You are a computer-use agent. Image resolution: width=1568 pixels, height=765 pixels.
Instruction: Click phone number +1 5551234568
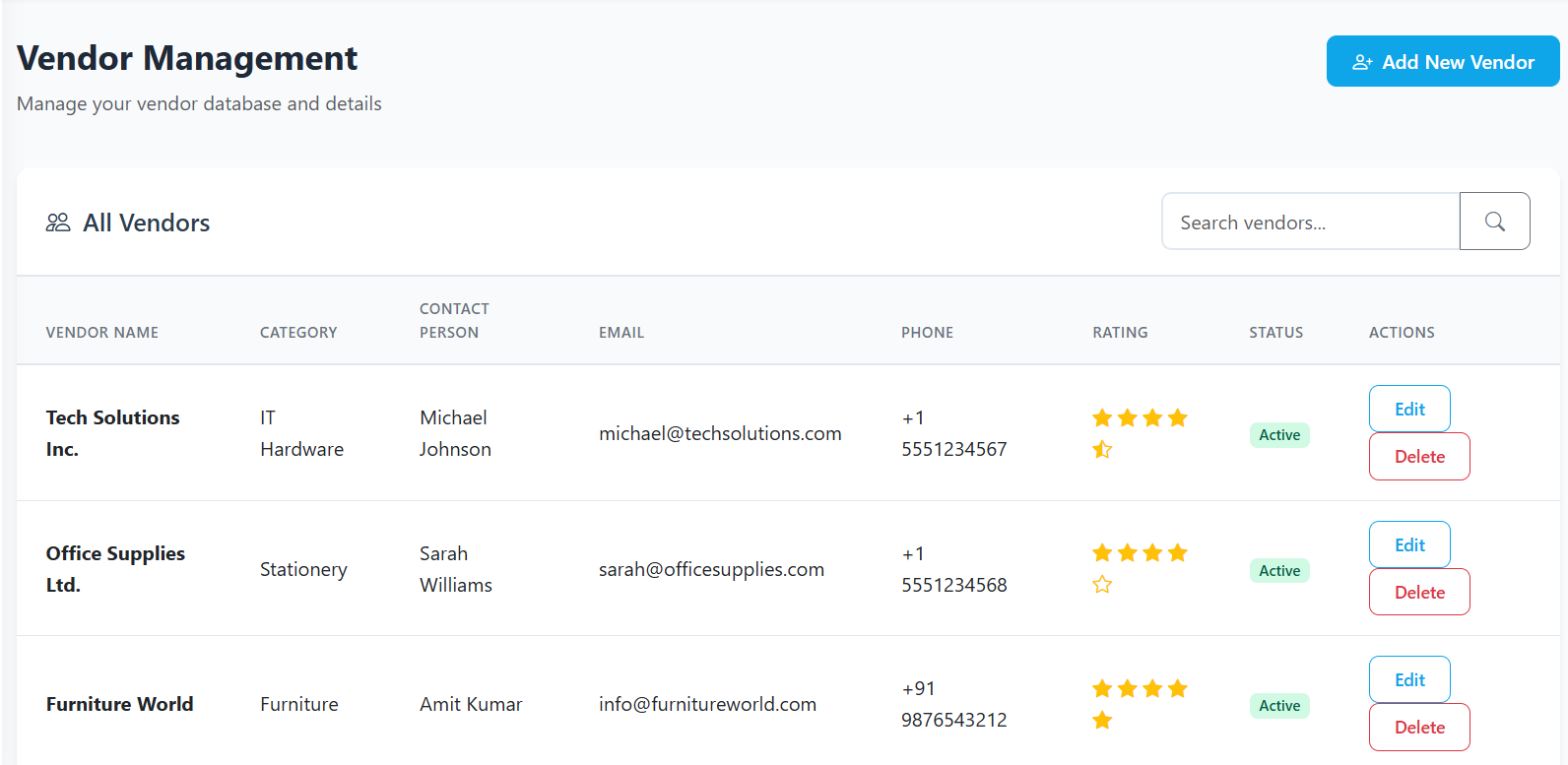pos(954,569)
